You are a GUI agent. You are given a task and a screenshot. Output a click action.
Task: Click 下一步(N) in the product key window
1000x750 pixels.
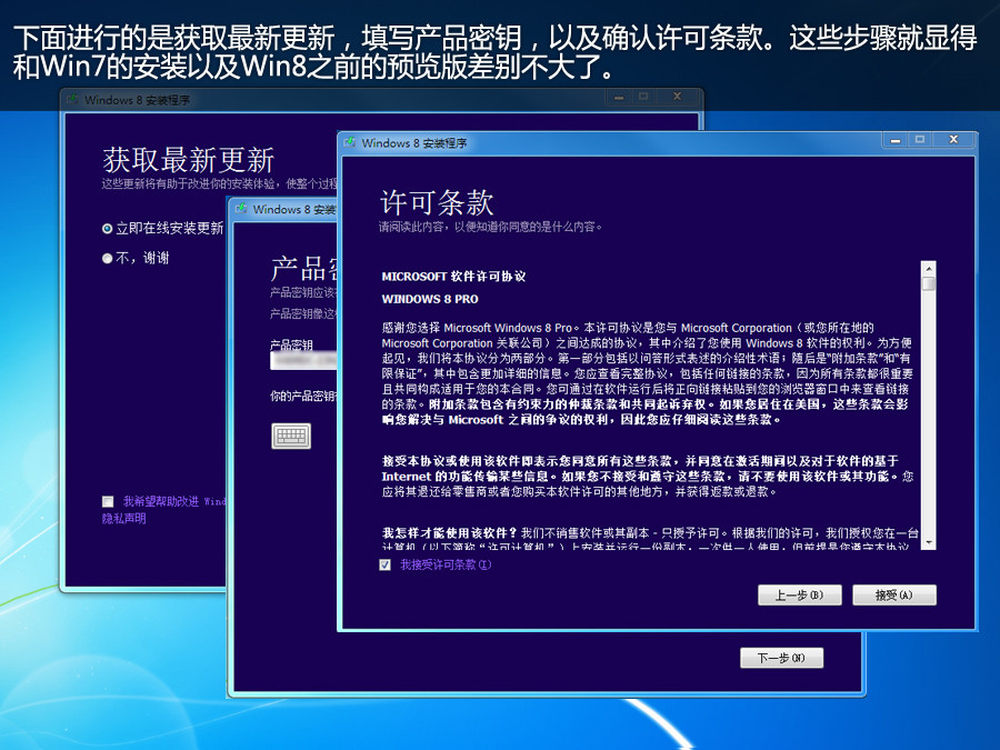click(x=782, y=658)
